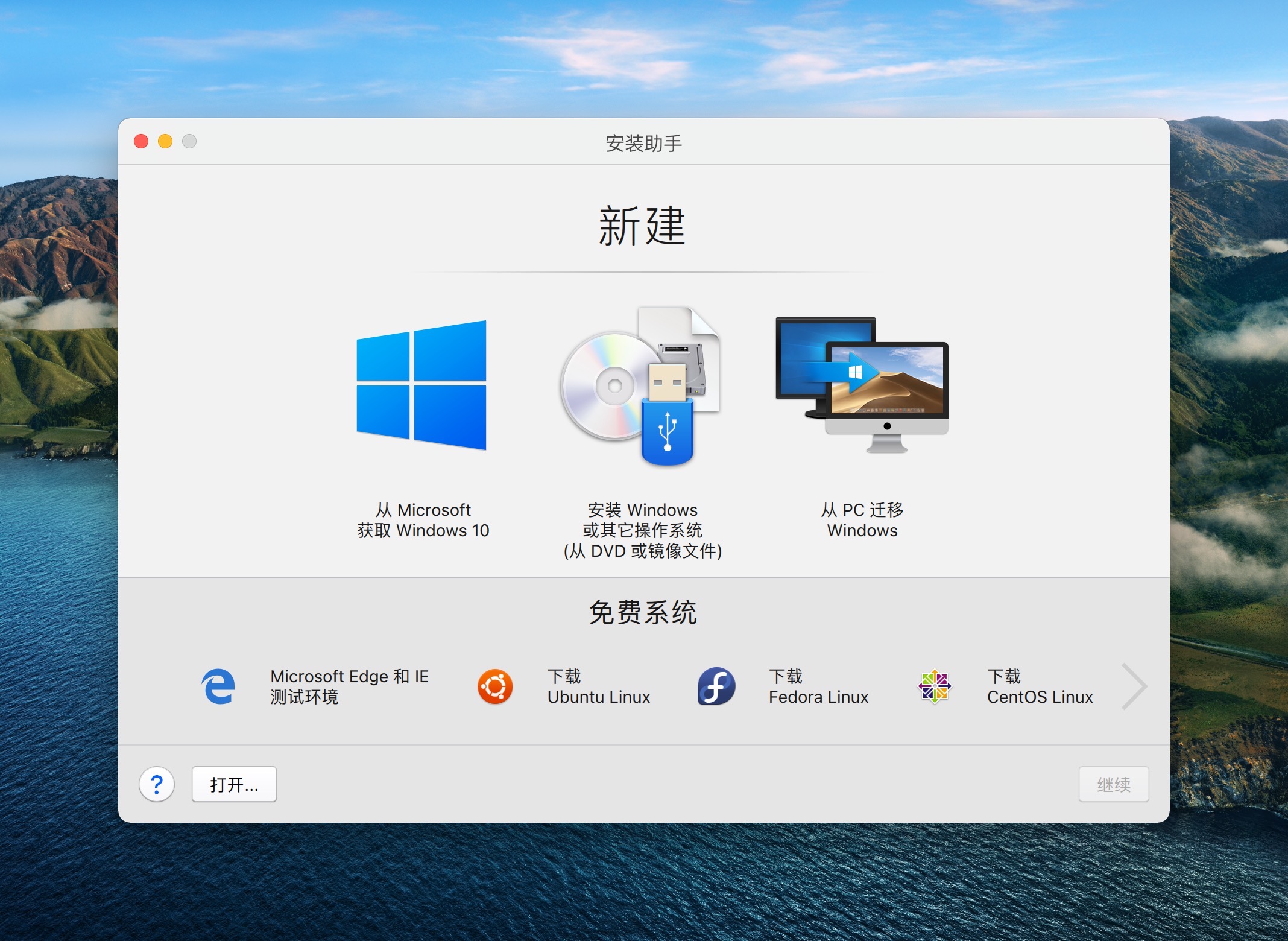
Task: Choose 下载 CentOS Linux text
Action: [1040, 686]
